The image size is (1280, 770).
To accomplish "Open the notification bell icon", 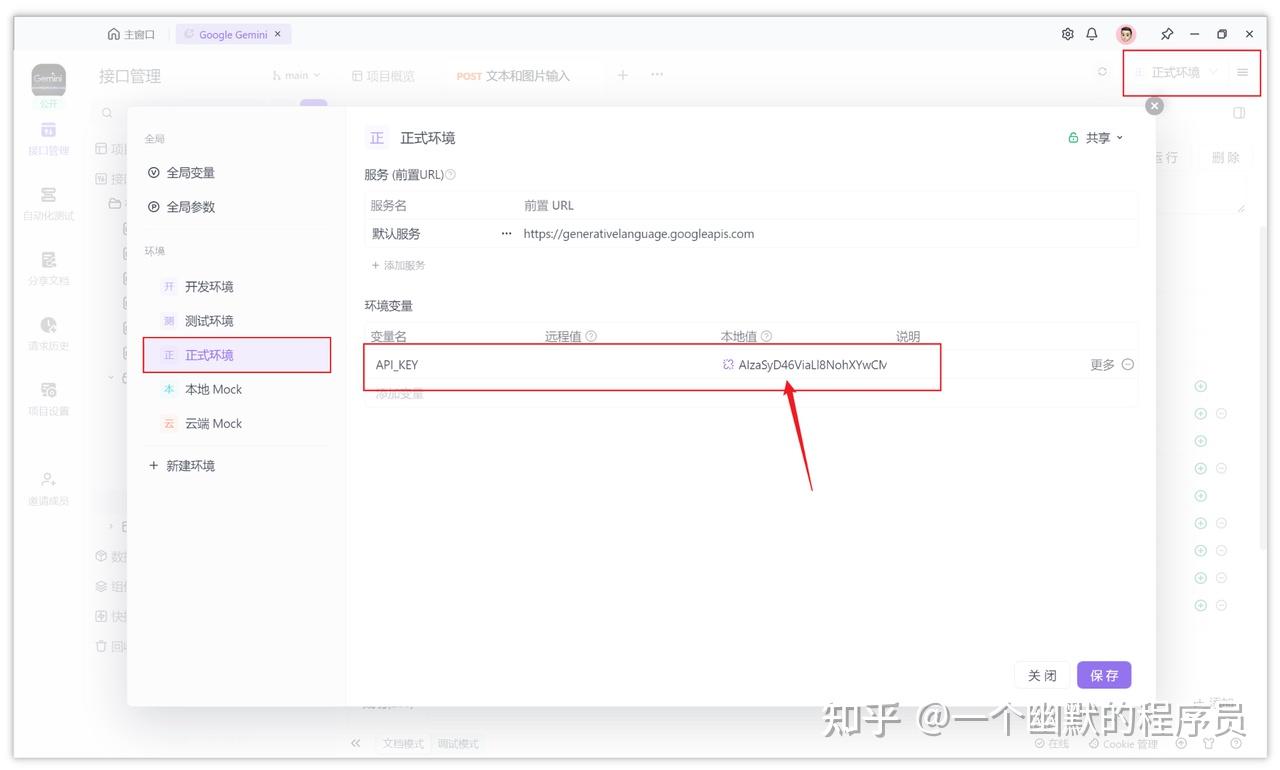I will click(1092, 33).
